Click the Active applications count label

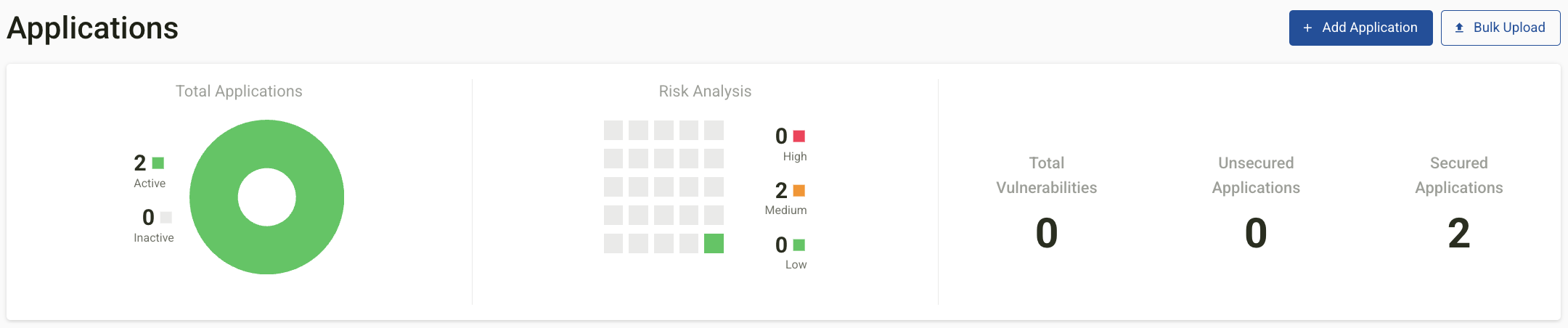(x=150, y=184)
